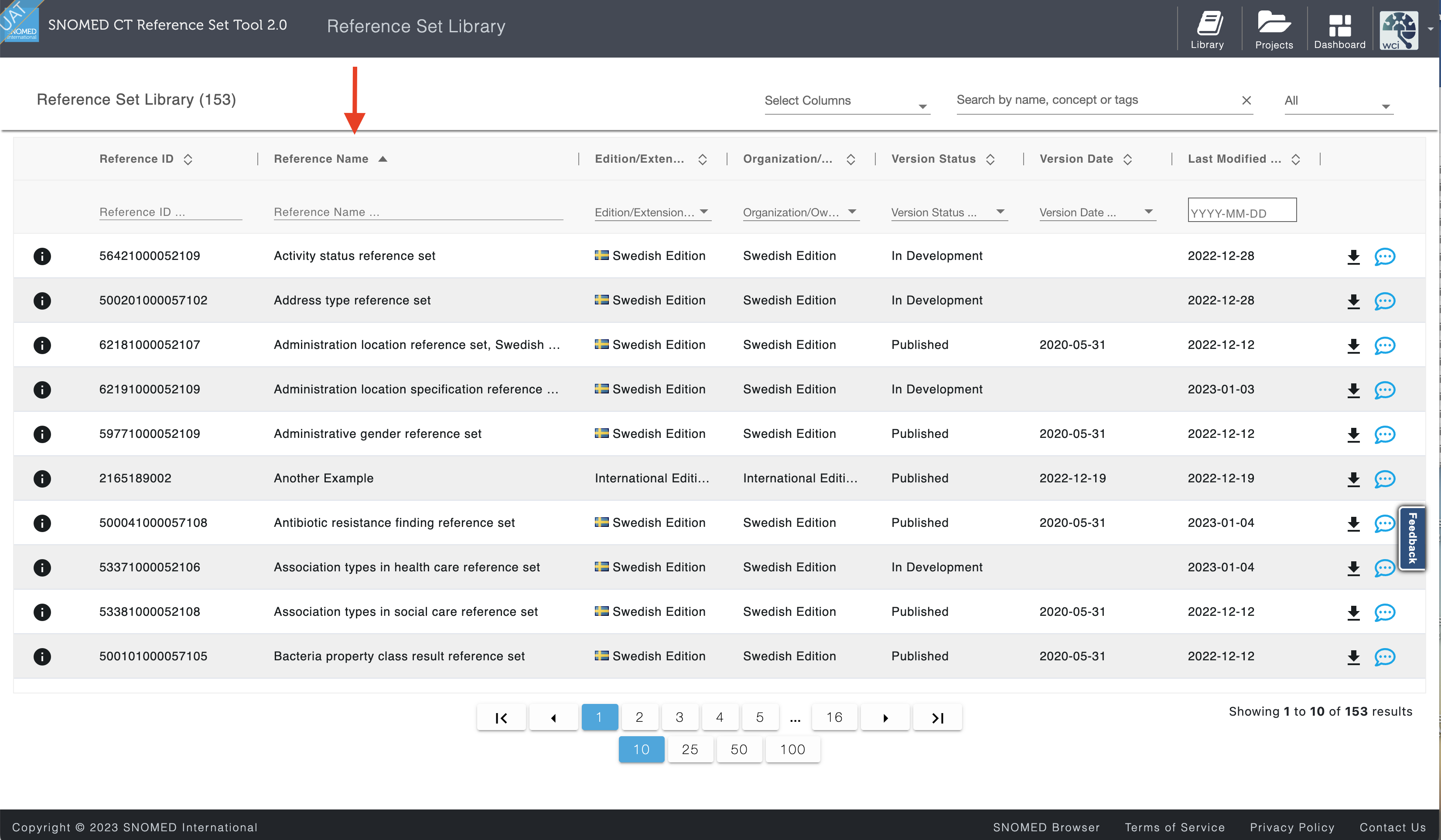Screen dimensions: 1441x840
Task: Open Contact Us link
Action: (x=1393, y=827)
